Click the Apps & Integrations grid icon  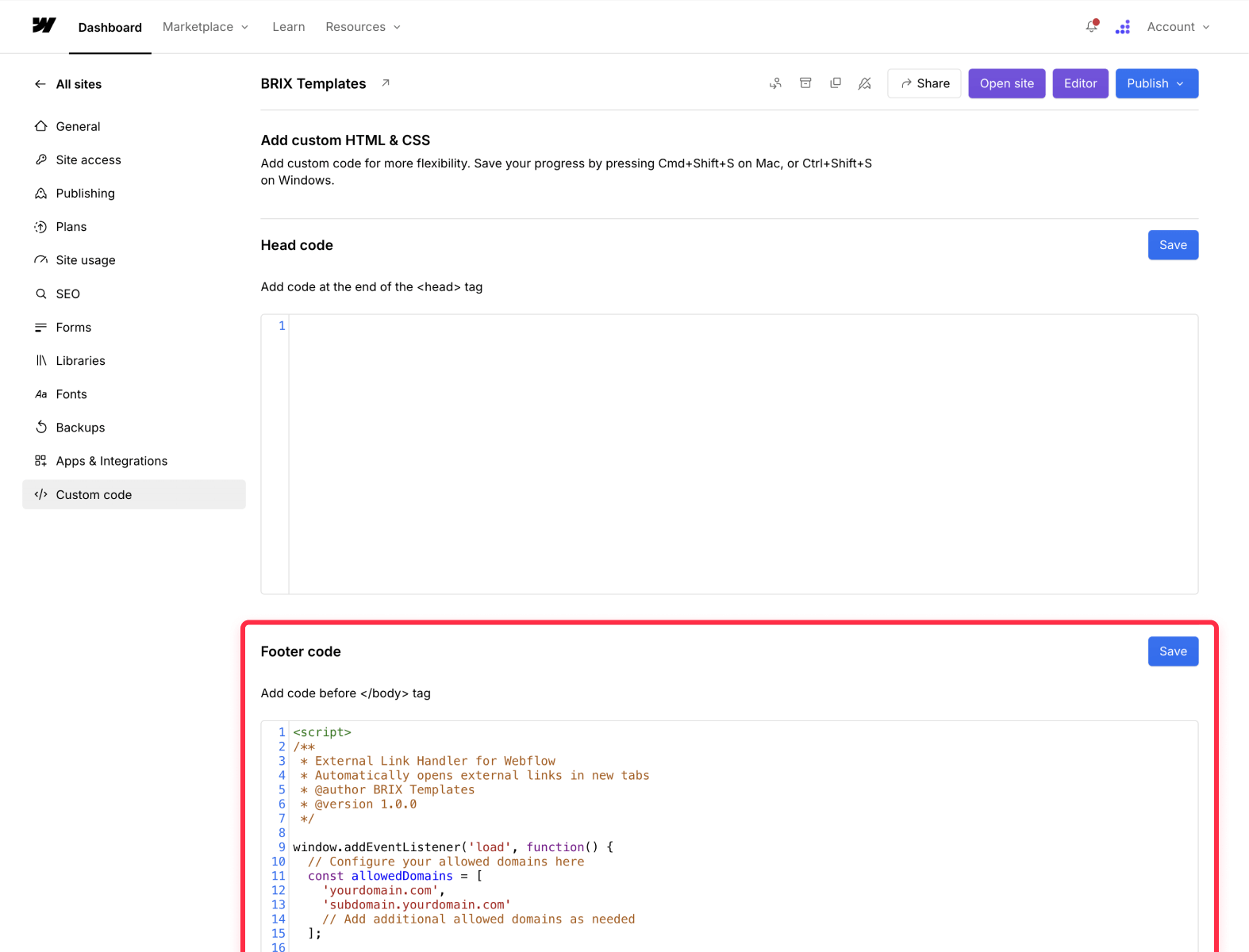click(x=41, y=461)
